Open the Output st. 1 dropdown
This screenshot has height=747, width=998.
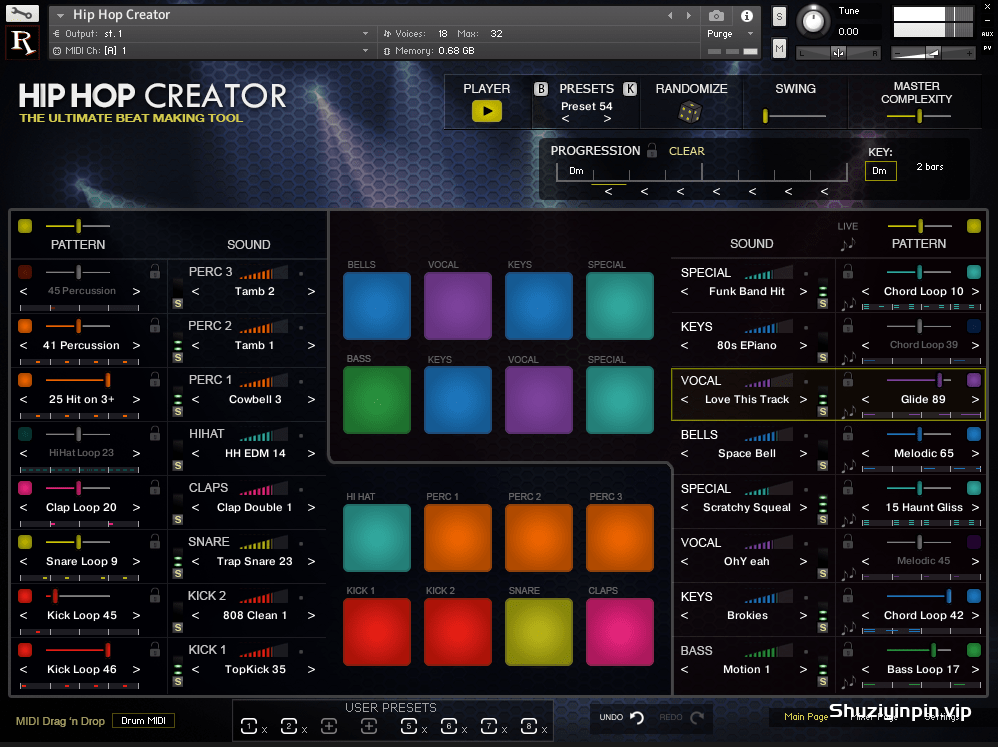[x=211, y=34]
